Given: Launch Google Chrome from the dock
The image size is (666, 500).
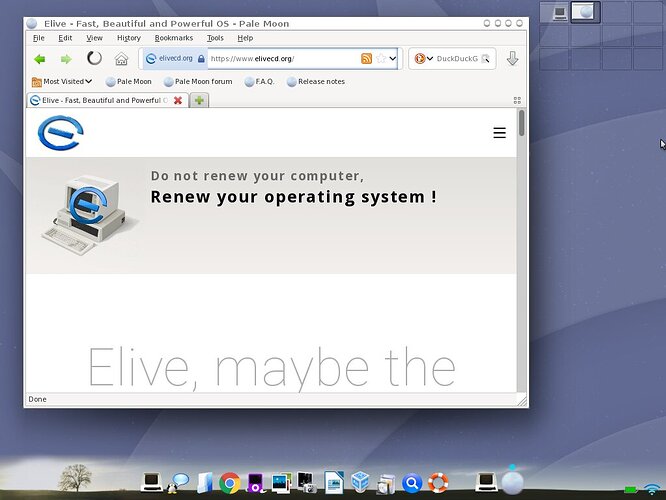Looking at the screenshot, I should (x=230, y=483).
